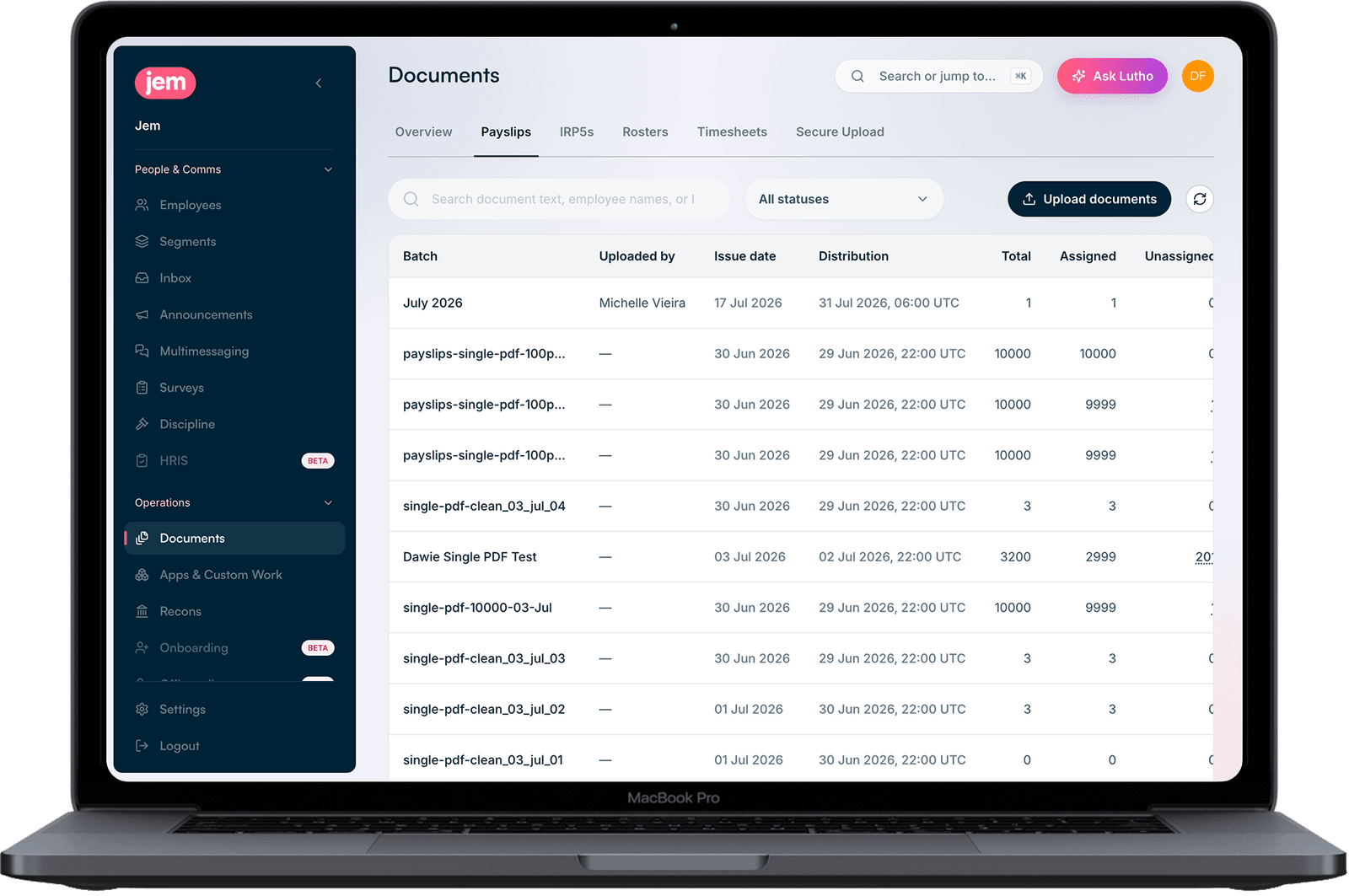Click the Documents icon in the sidebar
Viewport: 1349px width, 896px height.
[142, 538]
